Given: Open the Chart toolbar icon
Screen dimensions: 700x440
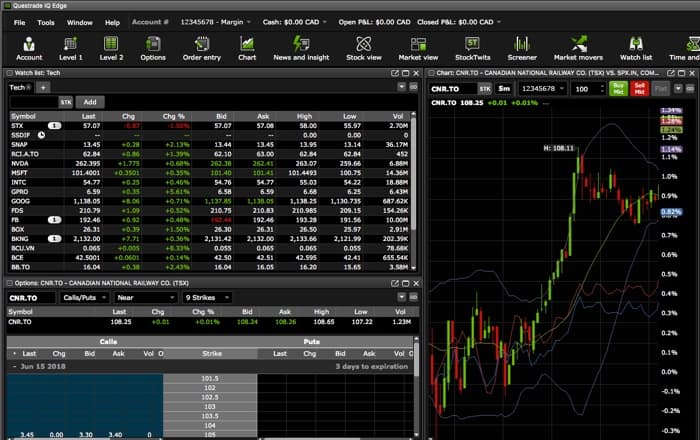Looking at the screenshot, I should pyautogui.click(x=247, y=49).
